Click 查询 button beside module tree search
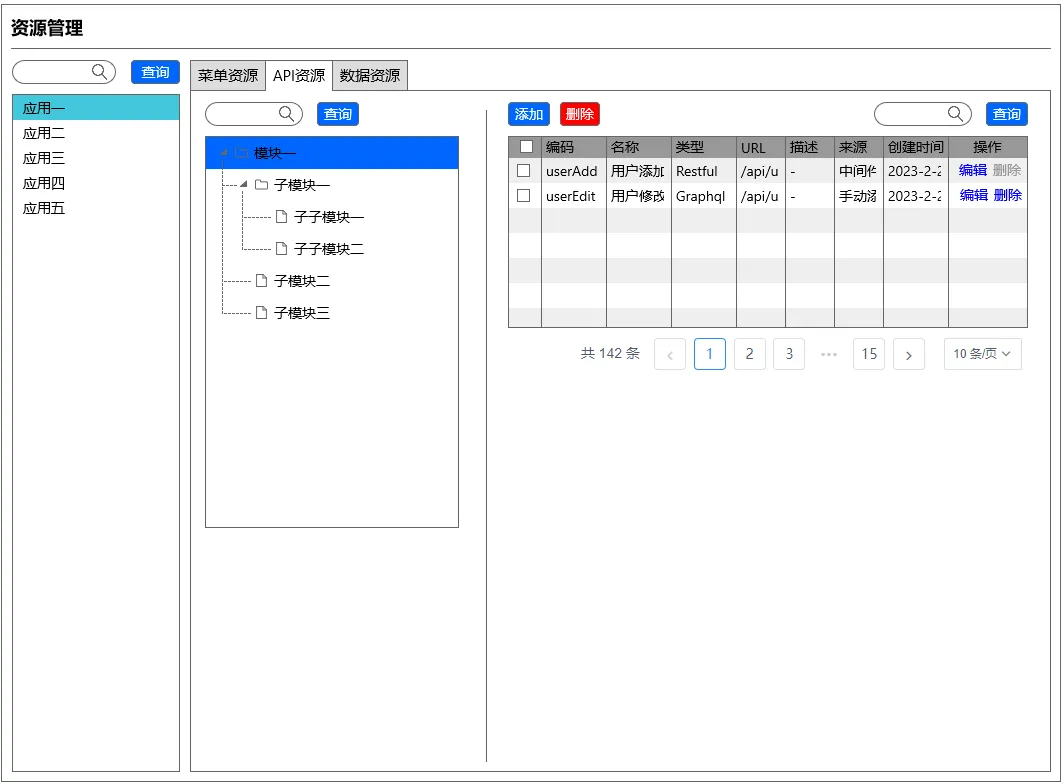 click(x=337, y=114)
